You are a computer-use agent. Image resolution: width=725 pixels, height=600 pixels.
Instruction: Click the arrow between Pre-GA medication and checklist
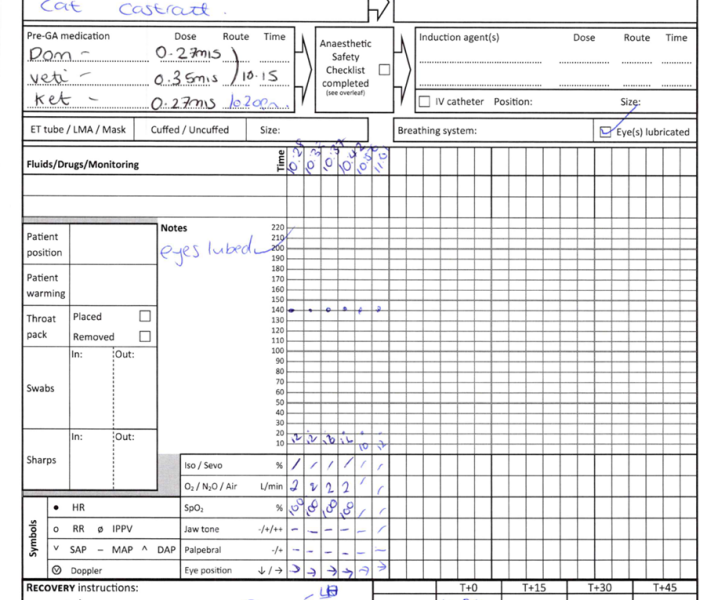coord(304,69)
